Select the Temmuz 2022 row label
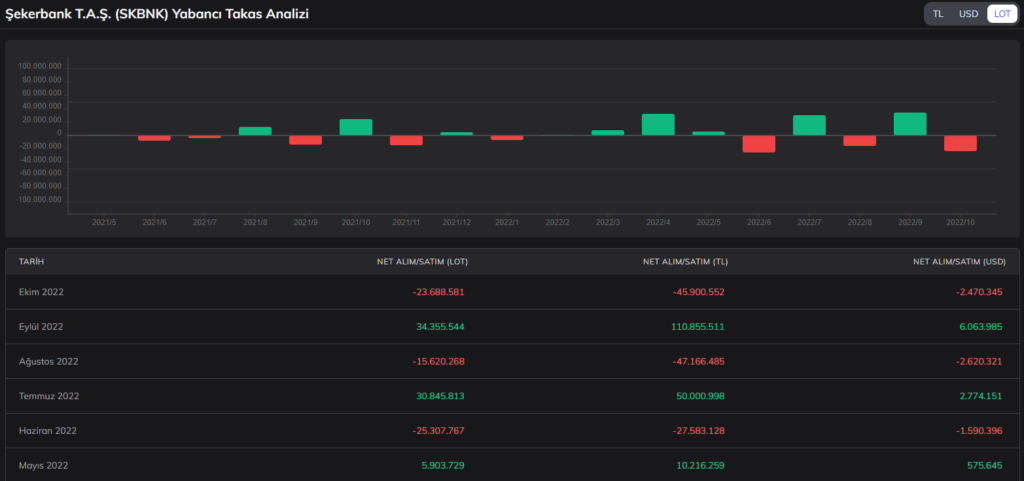 (x=48, y=396)
